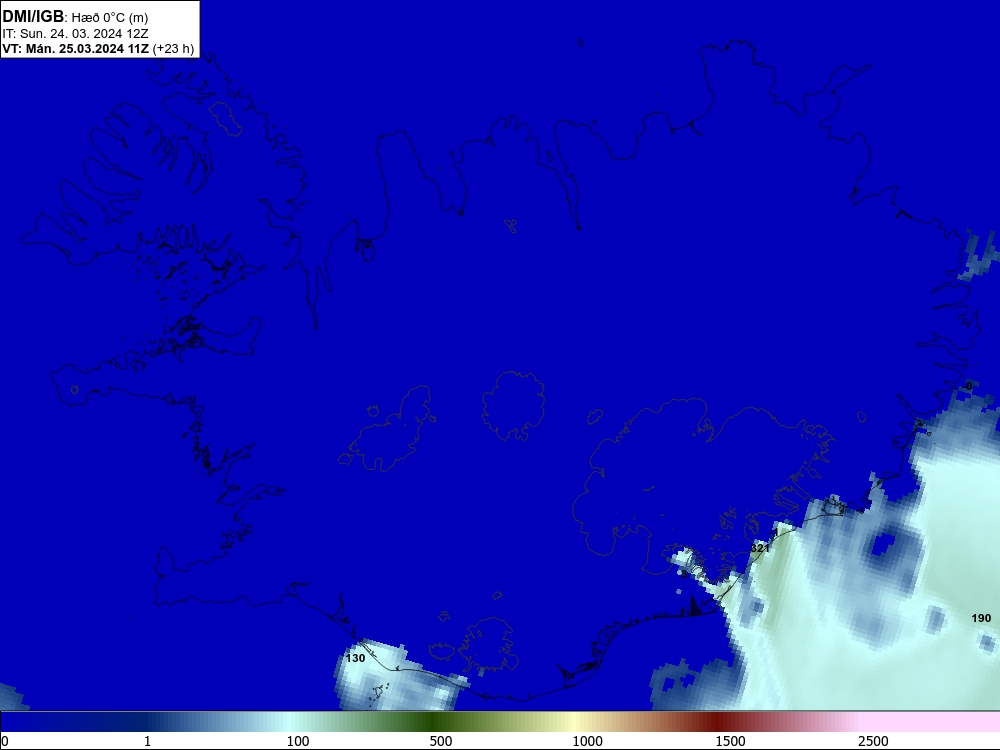Click the 2500 legend label
This screenshot has height=750, width=1000.
(x=873, y=741)
